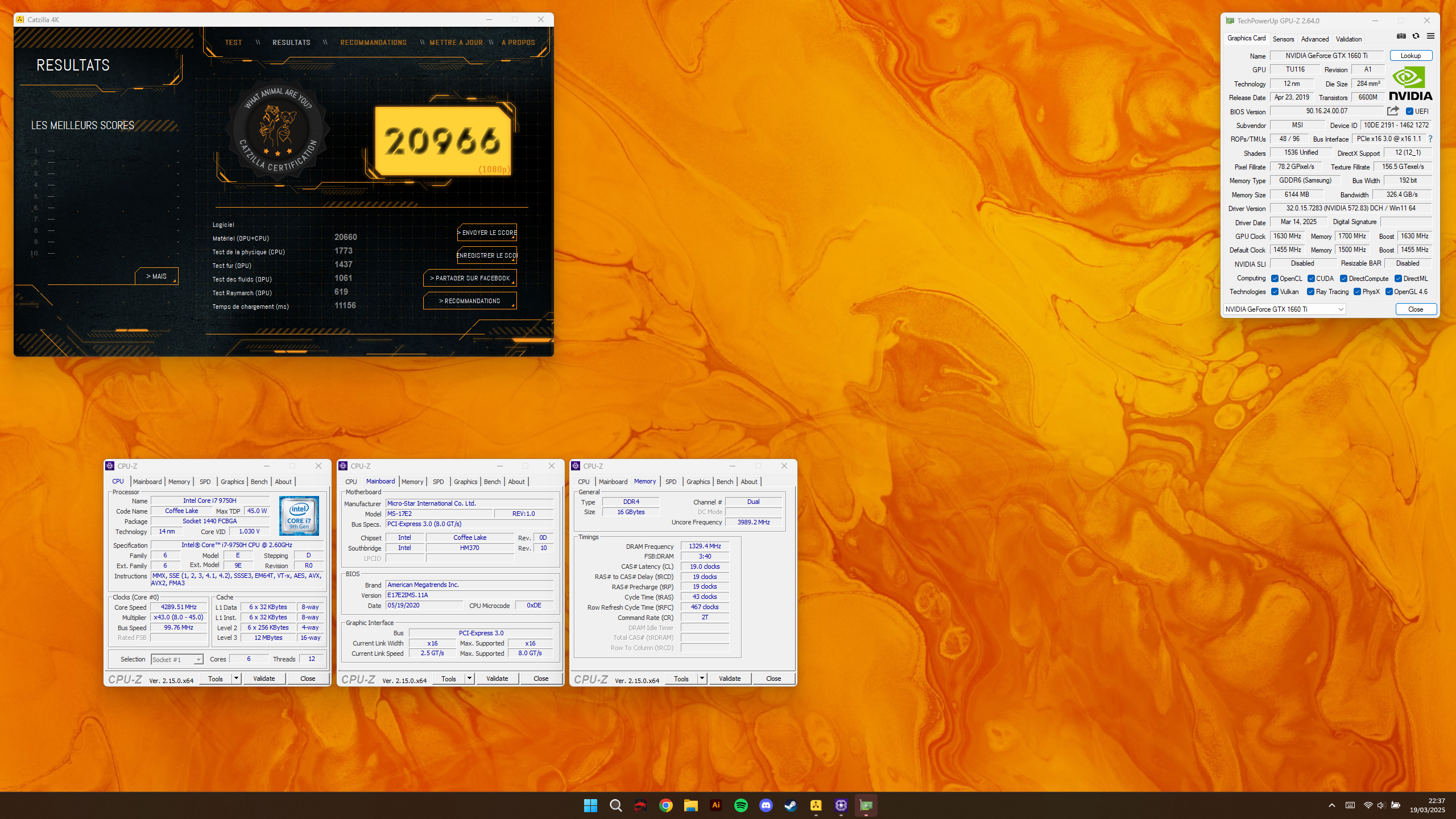Open SPD tab in Memory CPU-Z window
Viewport: 1456px width, 819px height.
coord(671,482)
